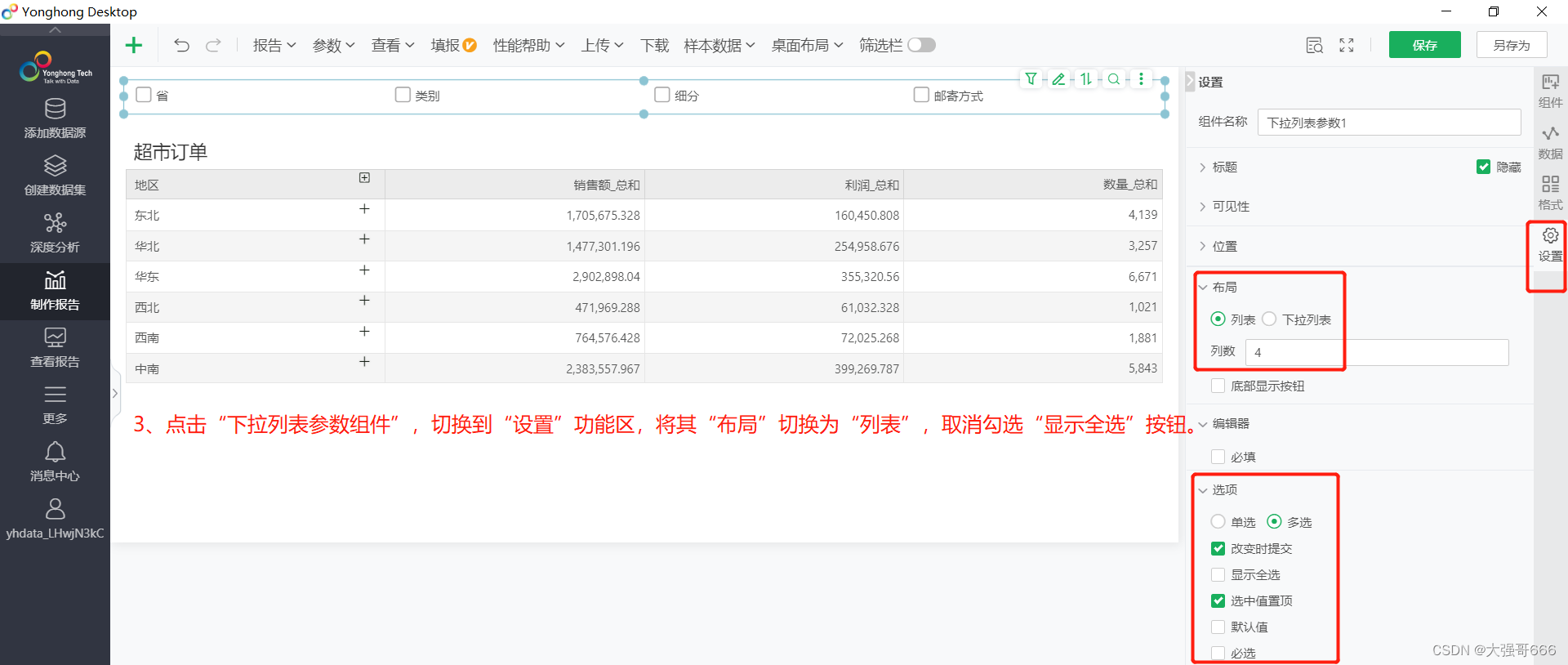Check the 省 checkbox
The height and width of the screenshot is (665, 1568).
pos(144,95)
